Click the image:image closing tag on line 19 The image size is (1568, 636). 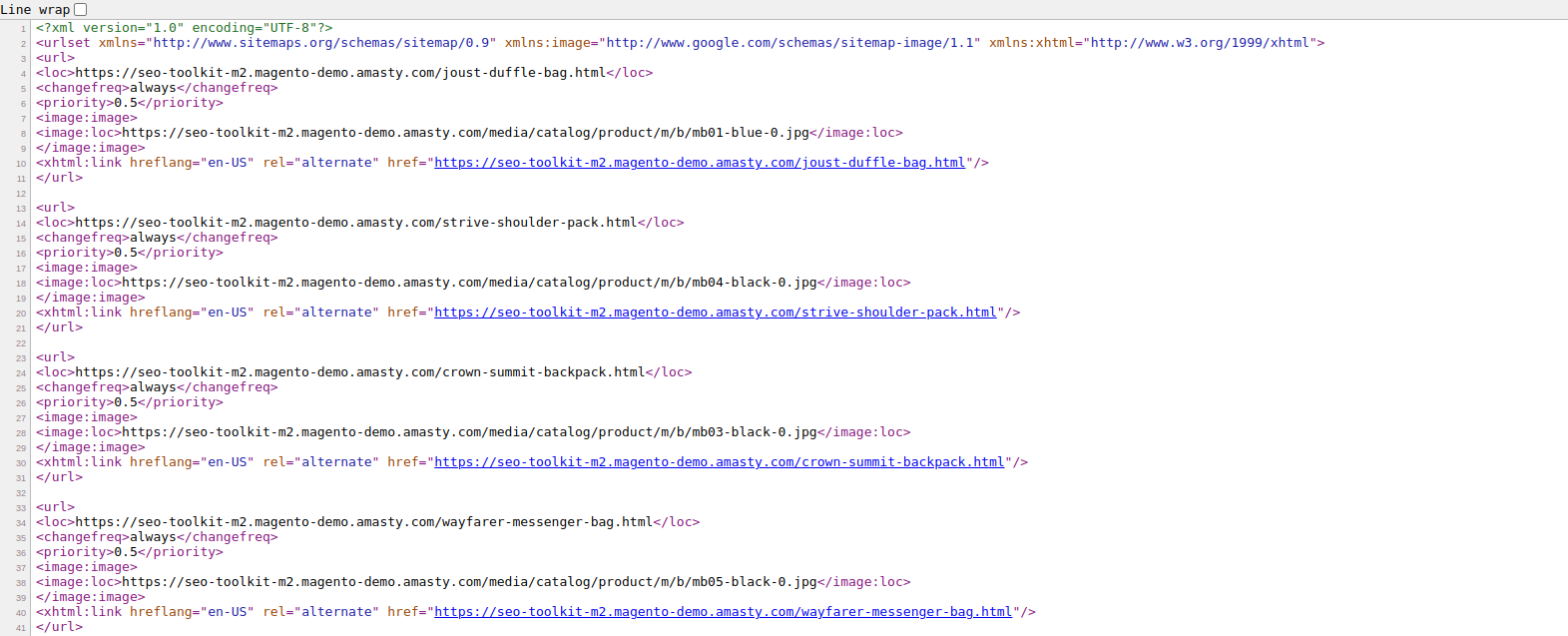click(91, 298)
